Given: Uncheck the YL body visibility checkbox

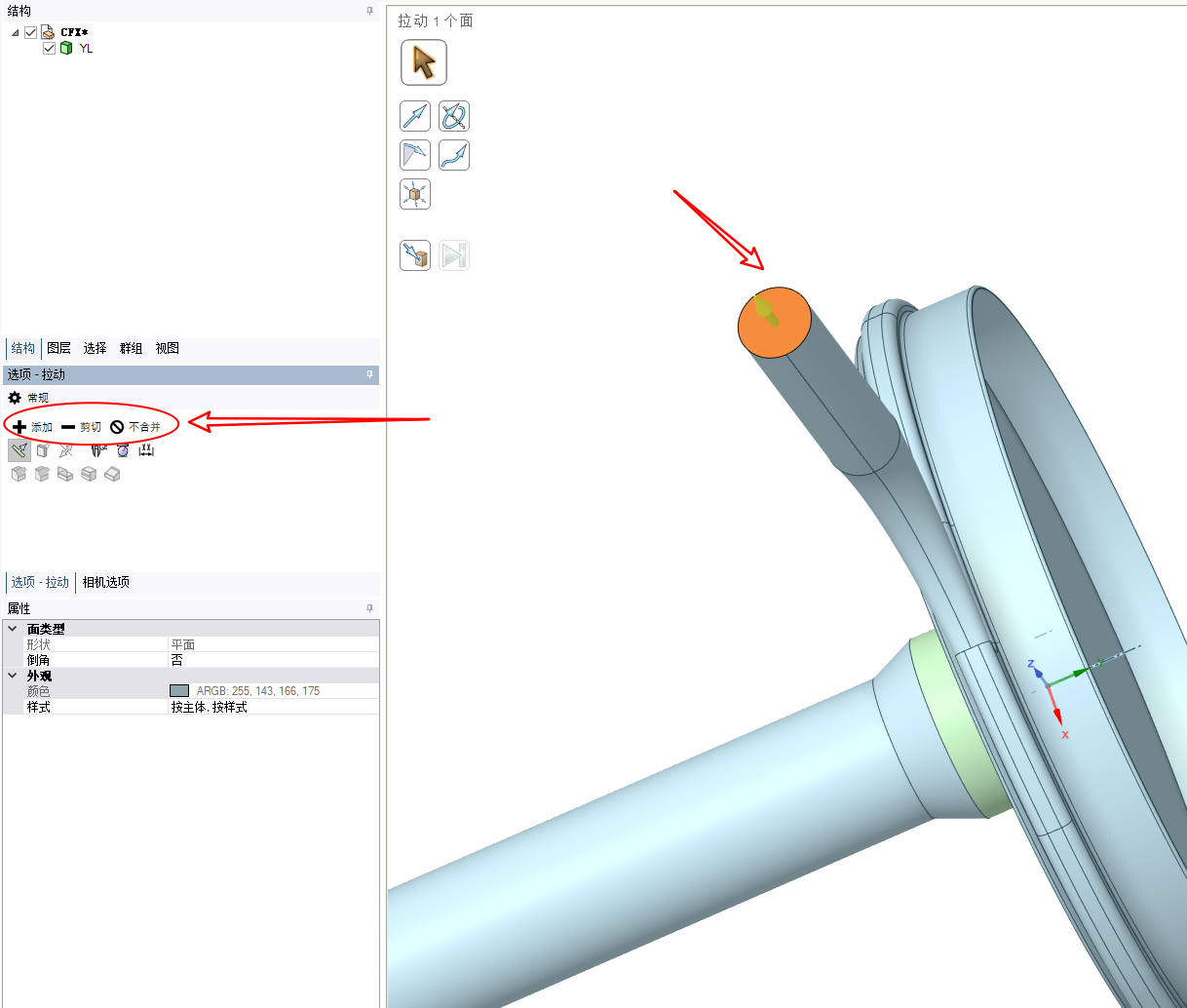Looking at the screenshot, I should tap(49, 48).
